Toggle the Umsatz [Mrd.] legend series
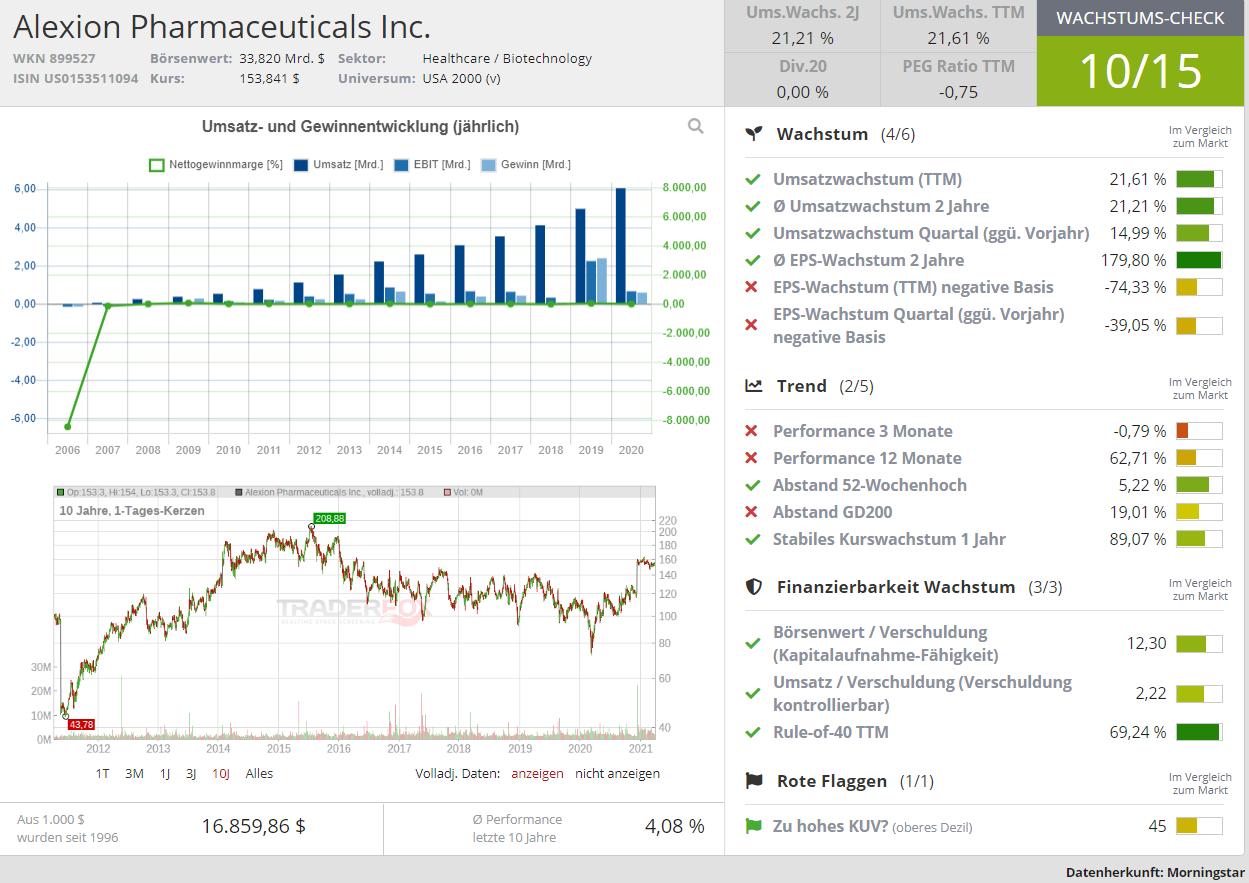Image resolution: width=1249 pixels, height=883 pixels. pyautogui.click(x=338, y=164)
